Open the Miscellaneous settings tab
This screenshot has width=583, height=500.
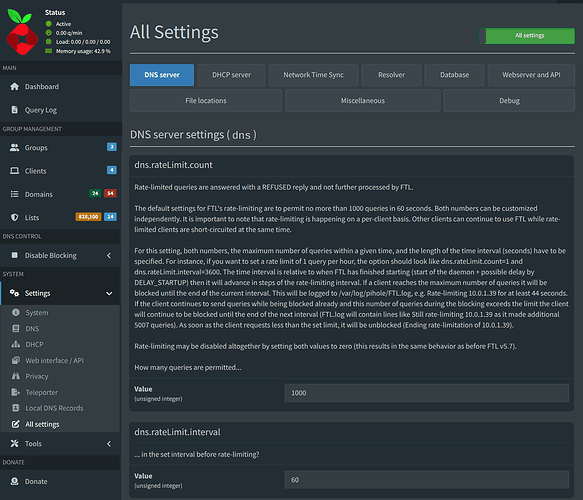coord(363,101)
